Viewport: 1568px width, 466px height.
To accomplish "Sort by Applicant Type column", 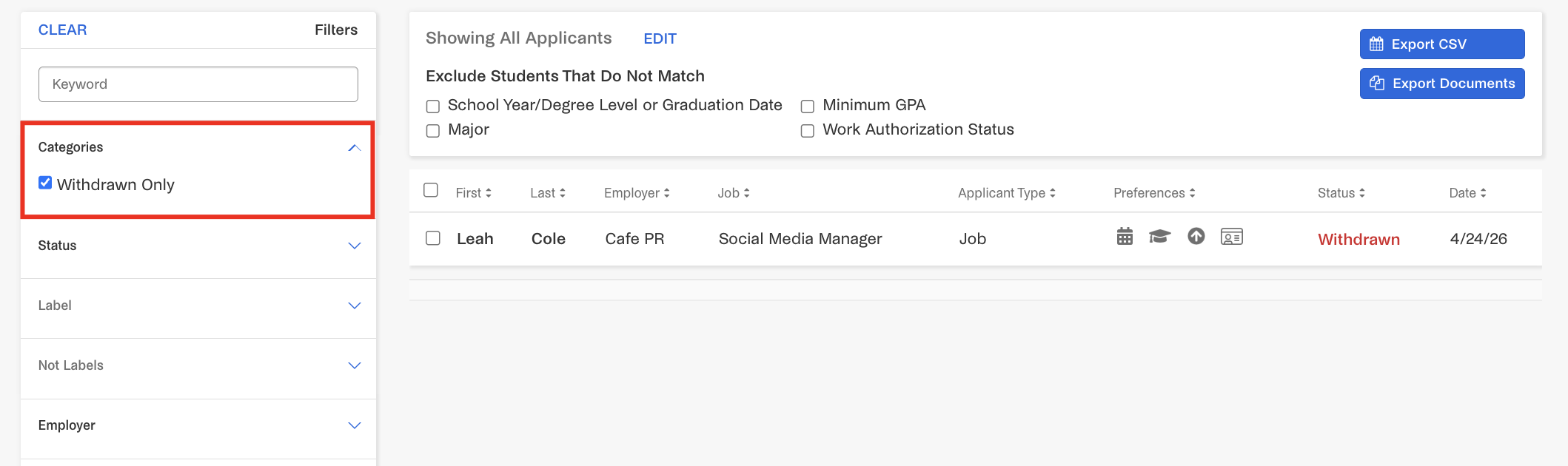I will [1007, 193].
